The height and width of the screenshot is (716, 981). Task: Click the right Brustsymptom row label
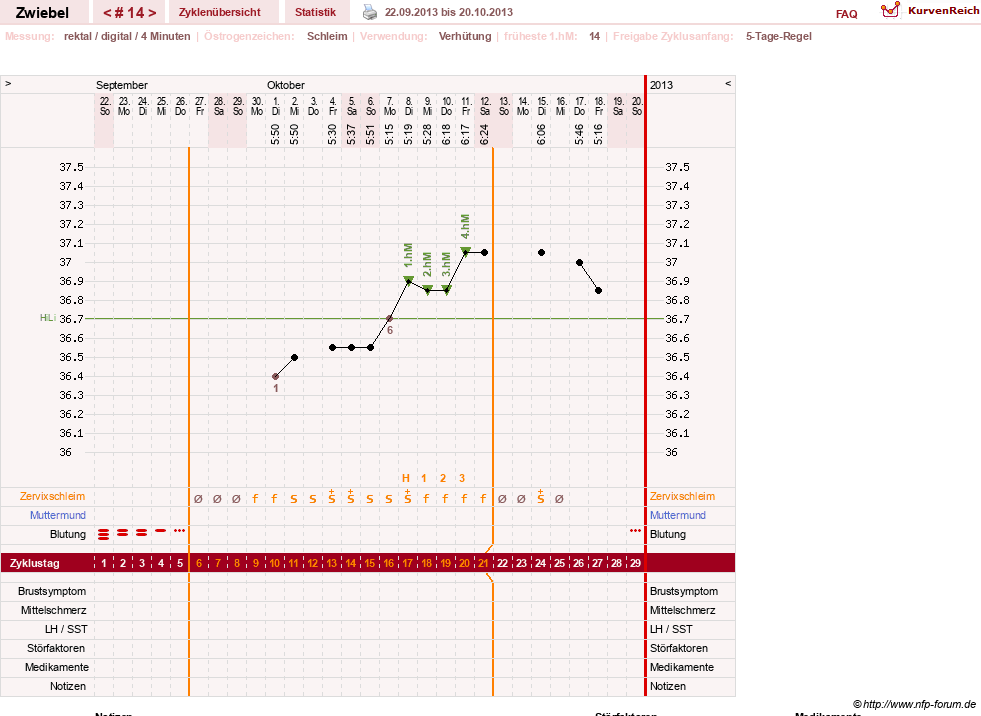684,591
